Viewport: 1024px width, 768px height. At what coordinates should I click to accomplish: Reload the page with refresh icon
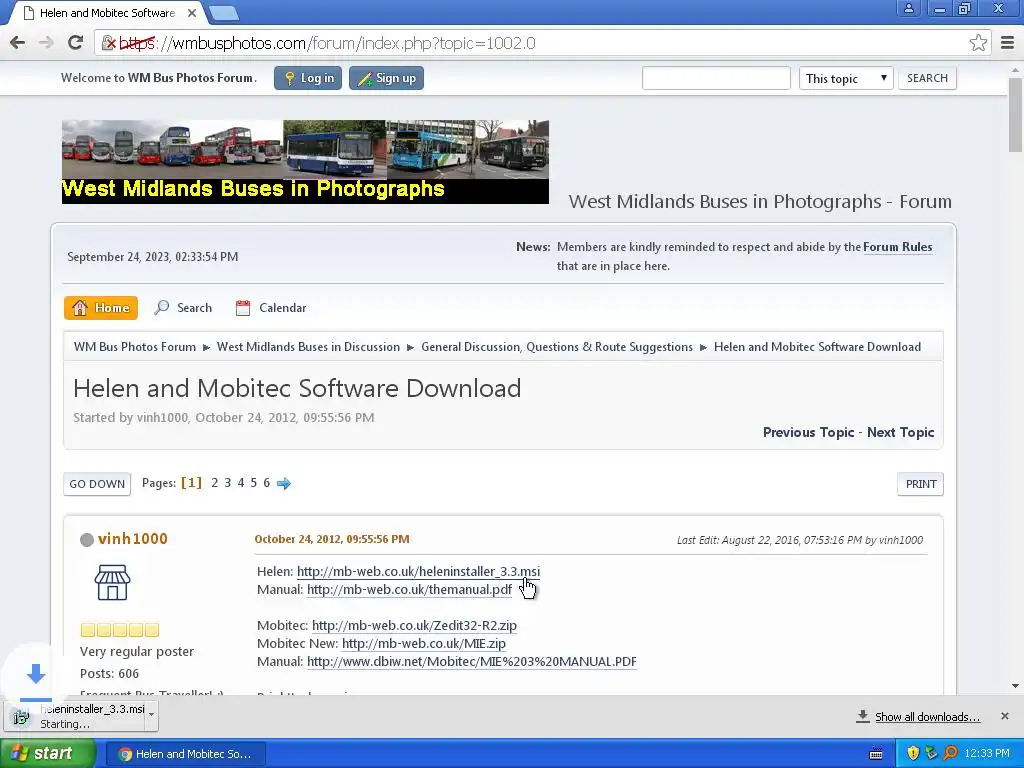click(75, 43)
